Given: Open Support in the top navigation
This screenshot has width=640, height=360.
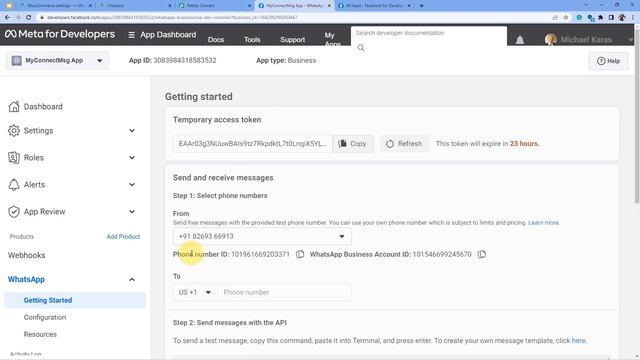Looking at the screenshot, I should click(292, 40).
